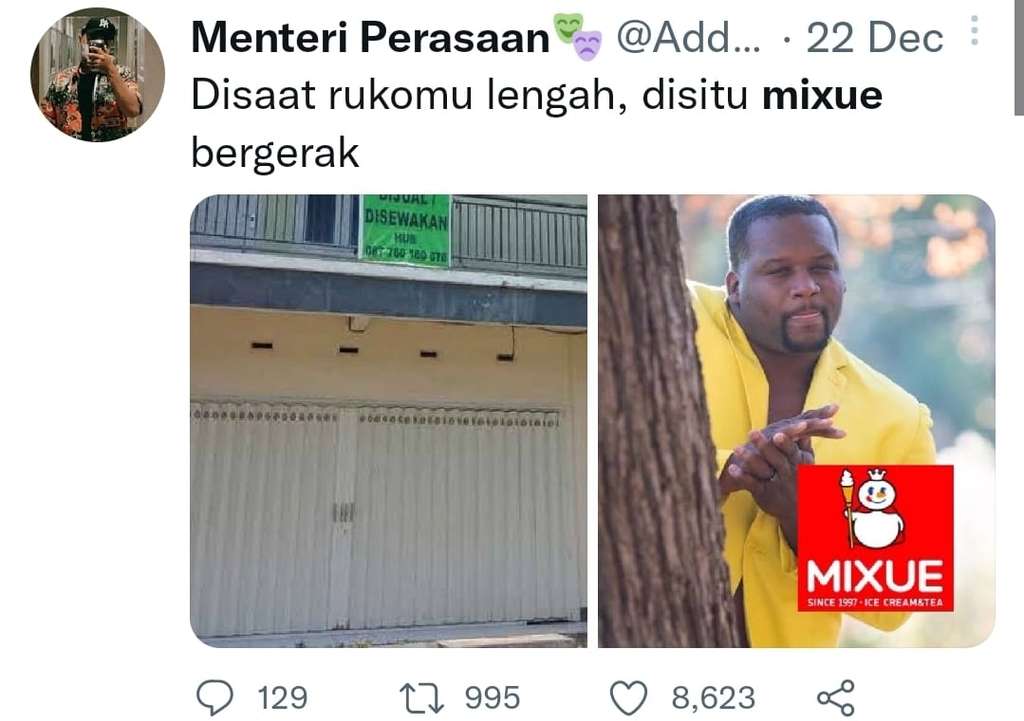Click the tweet text starting with Disaat rukomu
The image size is (1024, 721).
(537, 124)
